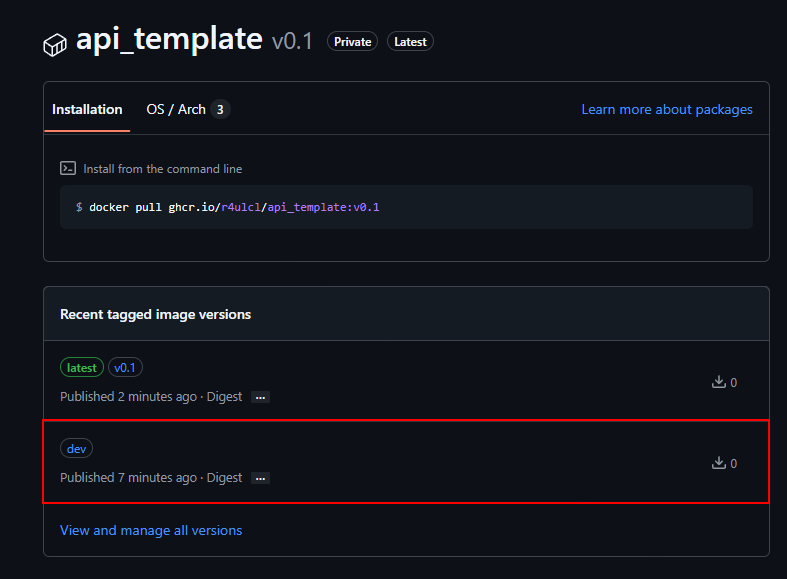Click the Private badge next to title

click(x=352, y=42)
